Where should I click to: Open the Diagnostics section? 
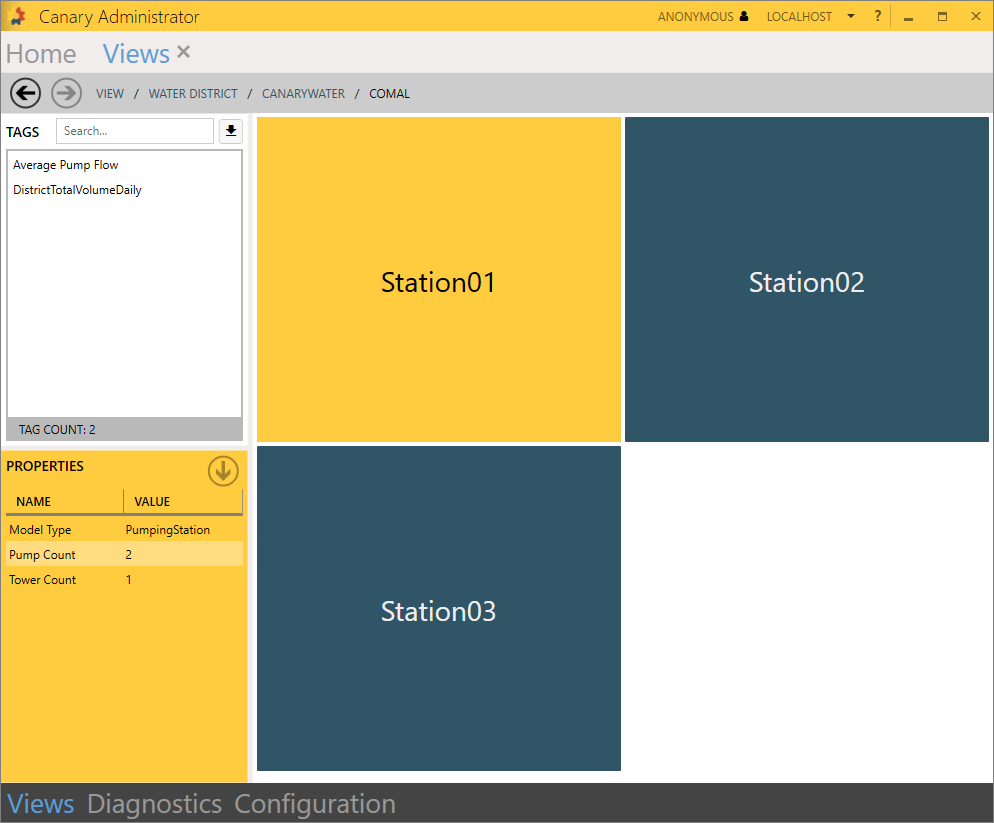(x=154, y=804)
